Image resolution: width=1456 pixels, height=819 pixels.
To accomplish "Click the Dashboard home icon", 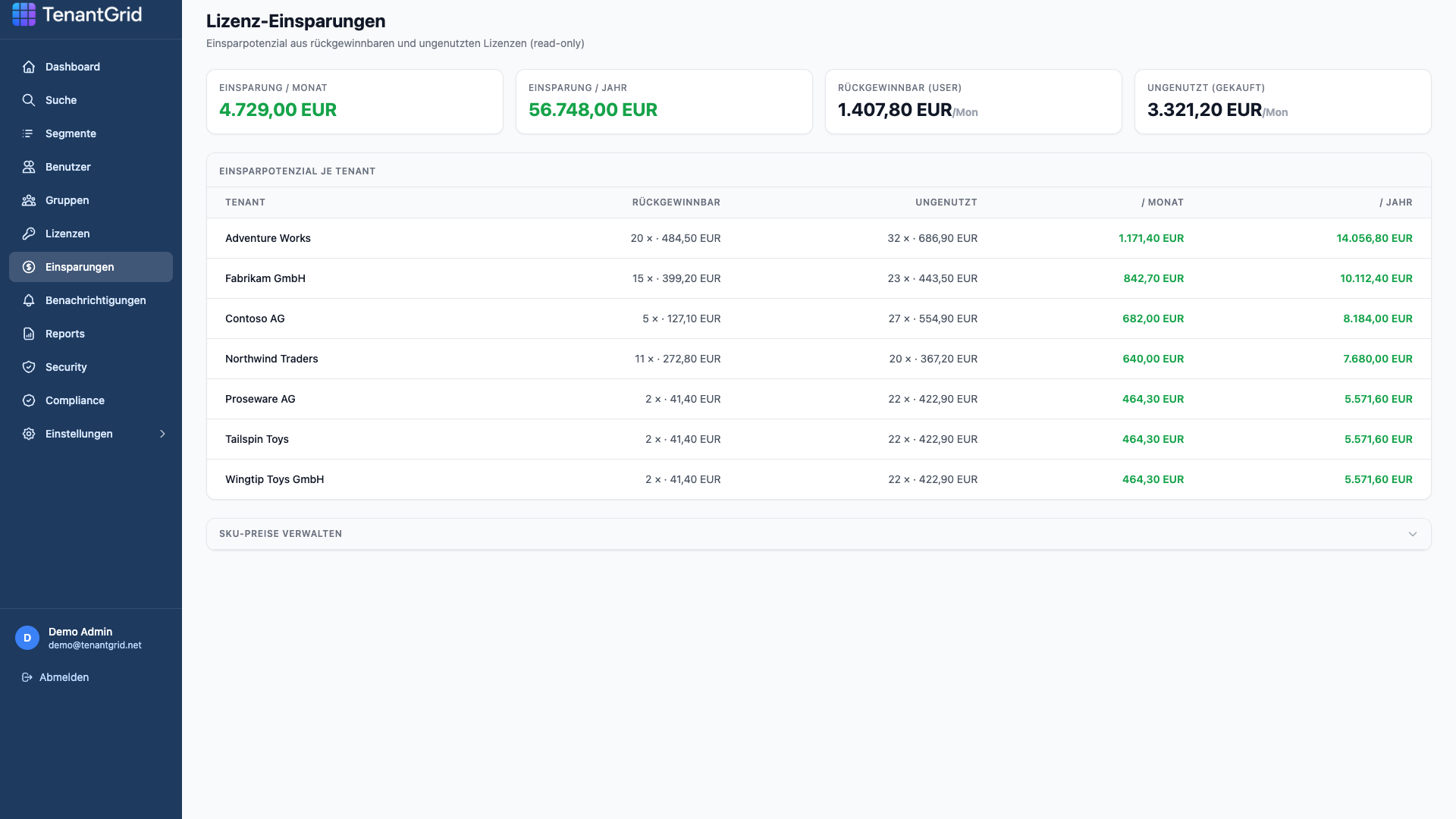I will coord(29,67).
